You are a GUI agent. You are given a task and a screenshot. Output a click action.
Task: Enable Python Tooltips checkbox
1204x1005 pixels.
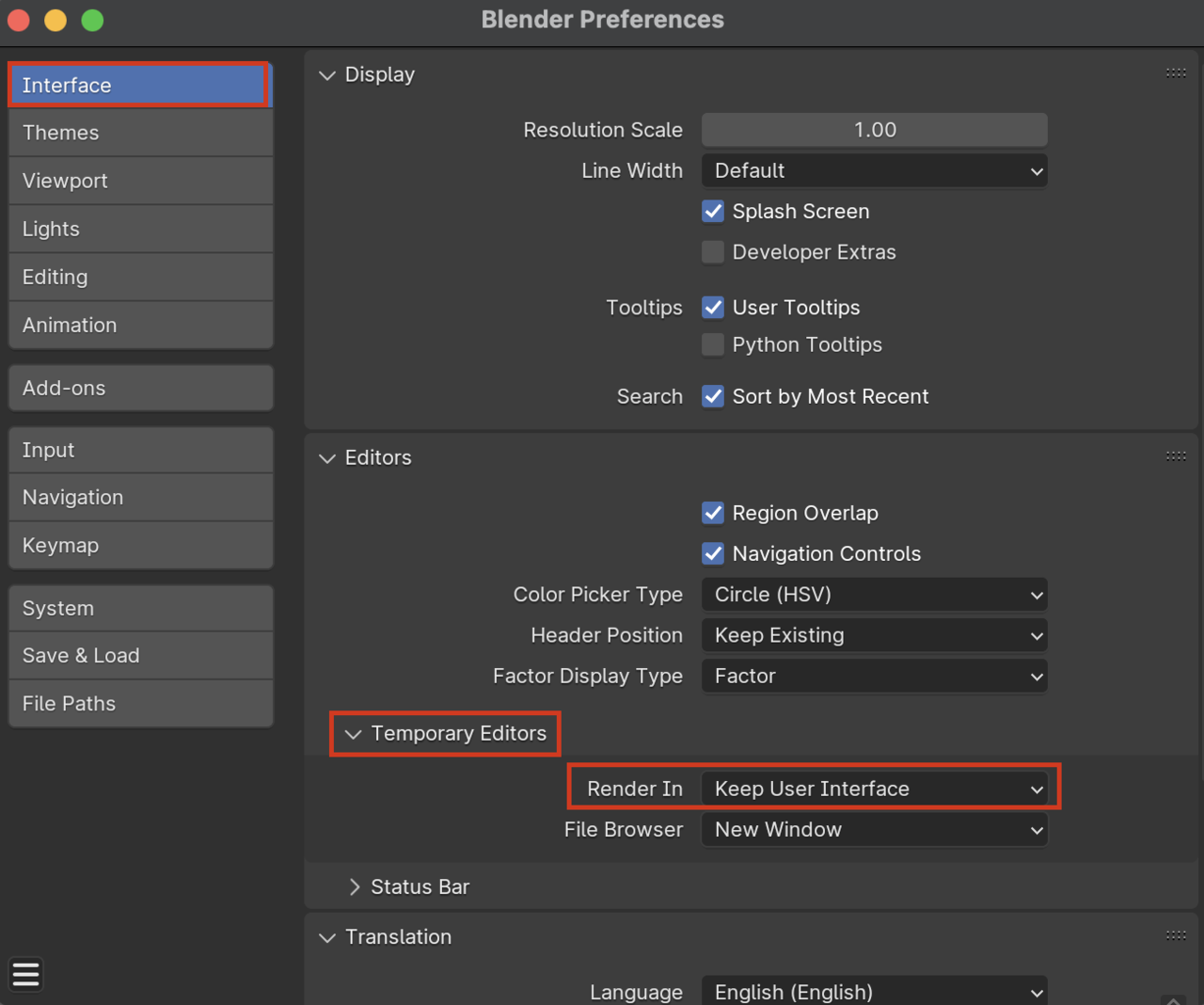(x=713, y=344)
